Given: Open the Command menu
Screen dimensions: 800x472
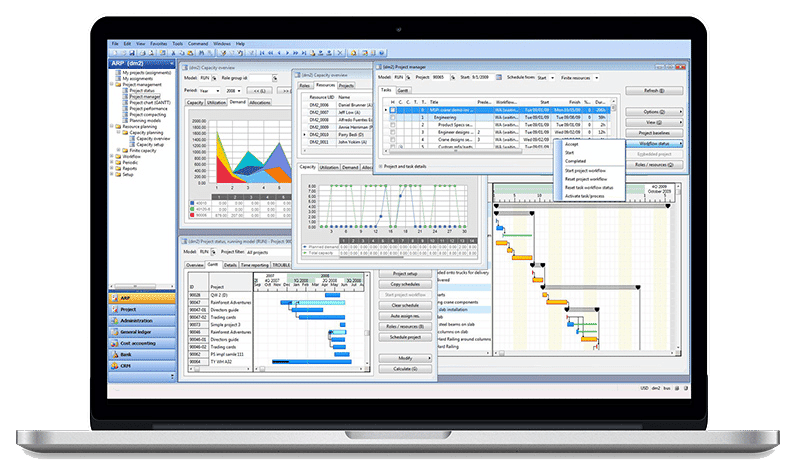Looking at the screenshot, I should point(198,44).
